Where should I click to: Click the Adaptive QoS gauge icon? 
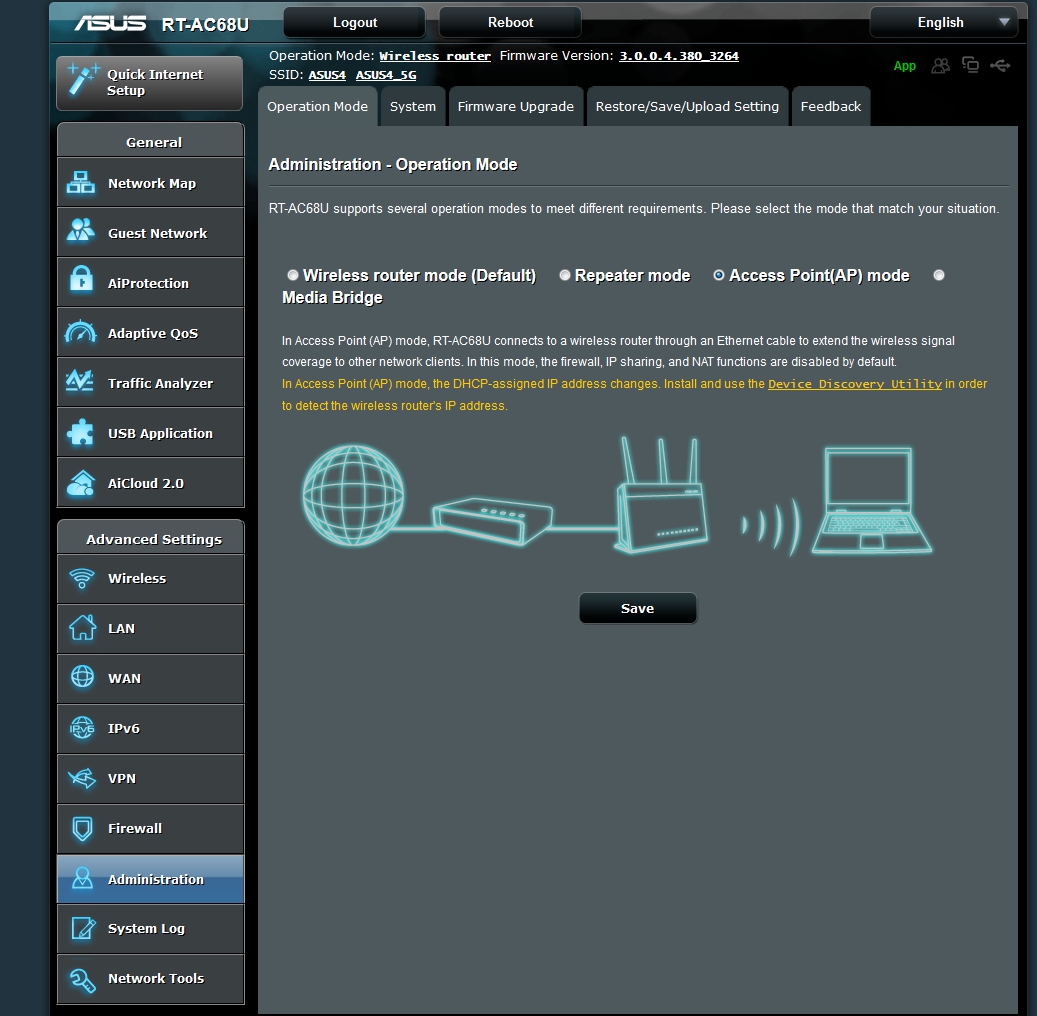(x=81, y=331)
